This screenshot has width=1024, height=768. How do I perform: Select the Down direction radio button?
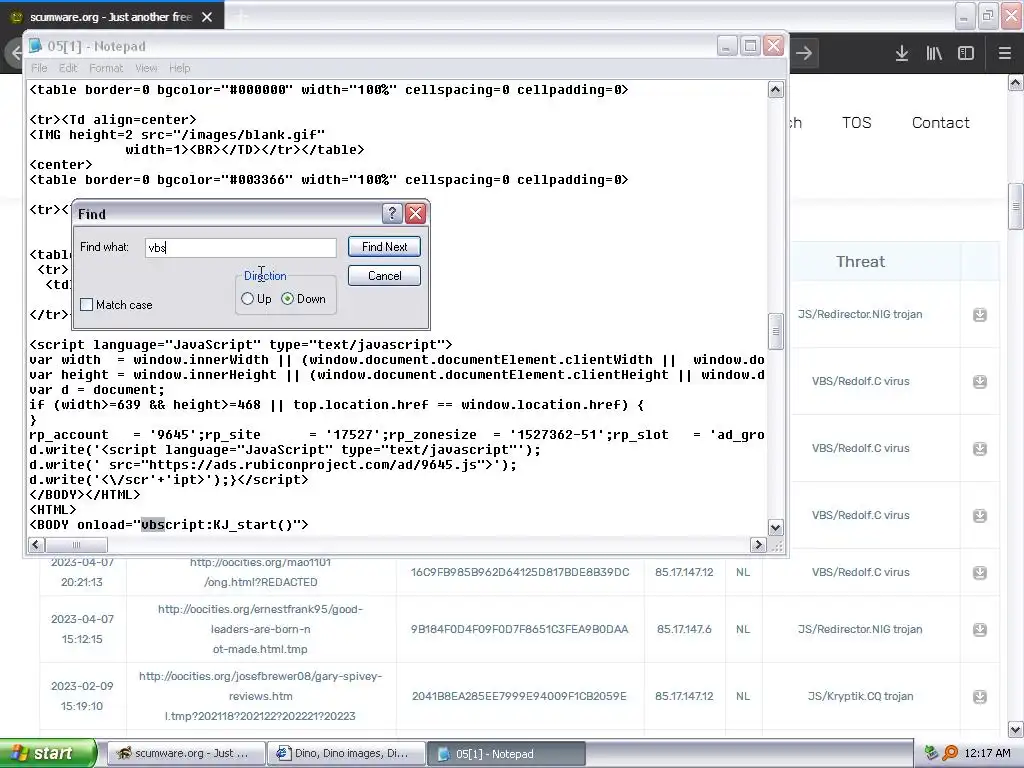(x=287, y=298)
